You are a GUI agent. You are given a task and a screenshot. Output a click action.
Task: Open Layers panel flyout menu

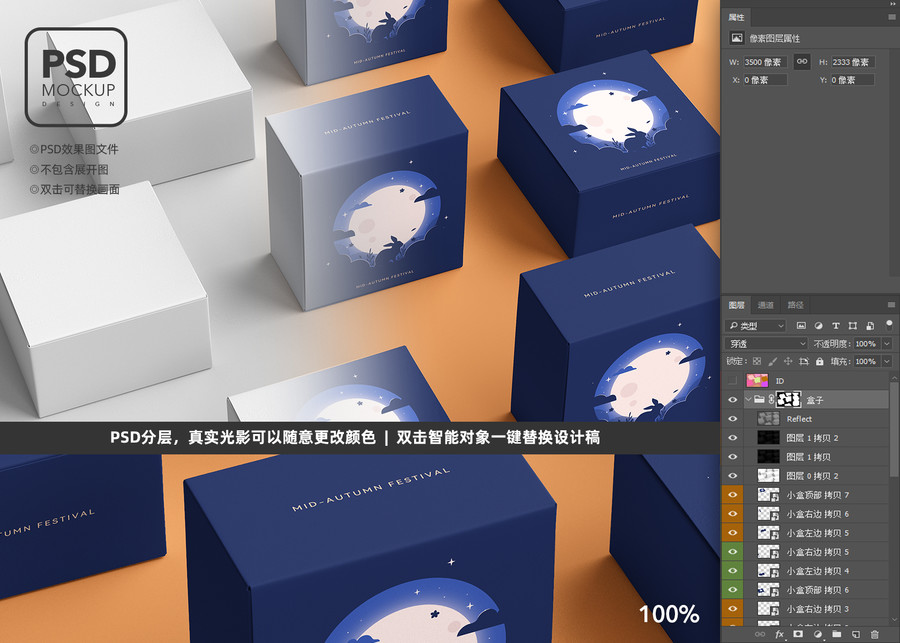[891, 305]
